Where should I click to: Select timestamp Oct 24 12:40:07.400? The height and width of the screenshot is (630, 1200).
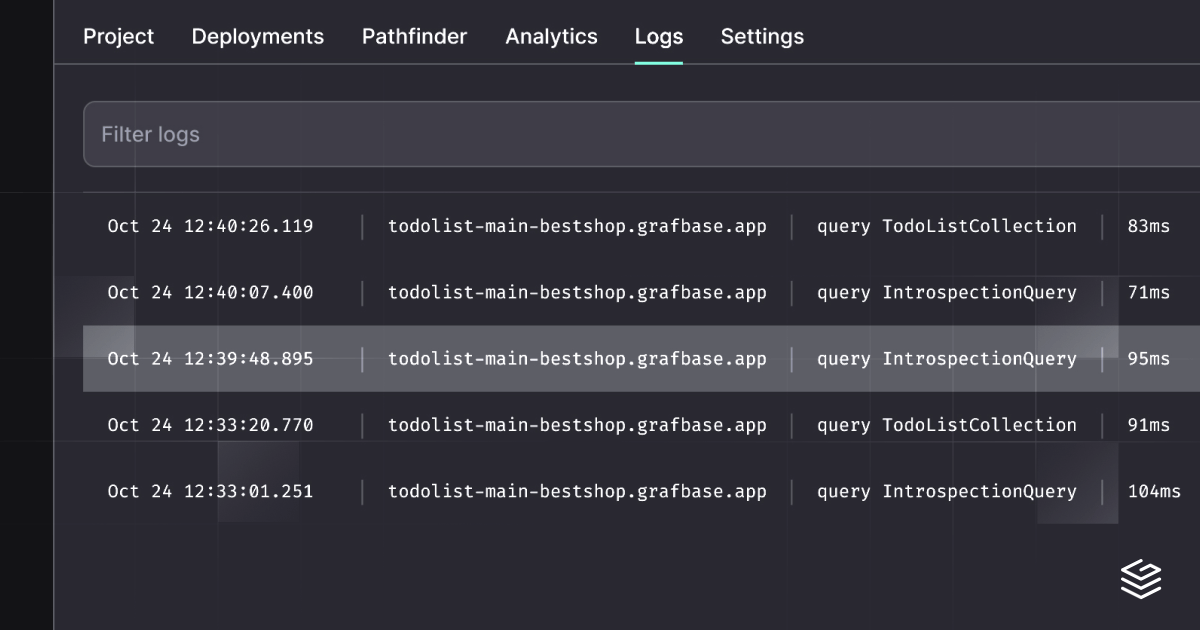tap(210, 293)
